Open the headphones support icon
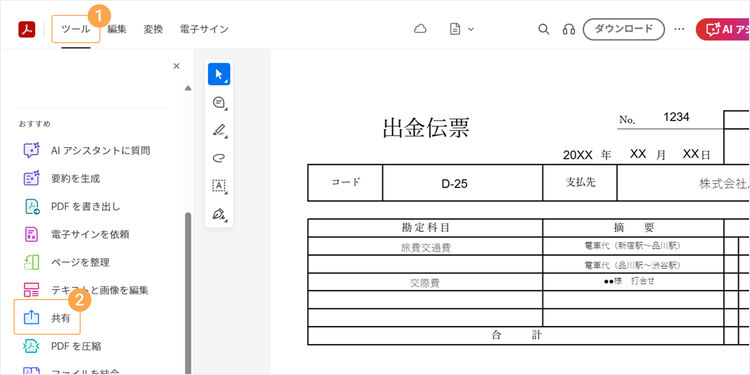Viewport: 750px width, 375px height. pos(569,29)
